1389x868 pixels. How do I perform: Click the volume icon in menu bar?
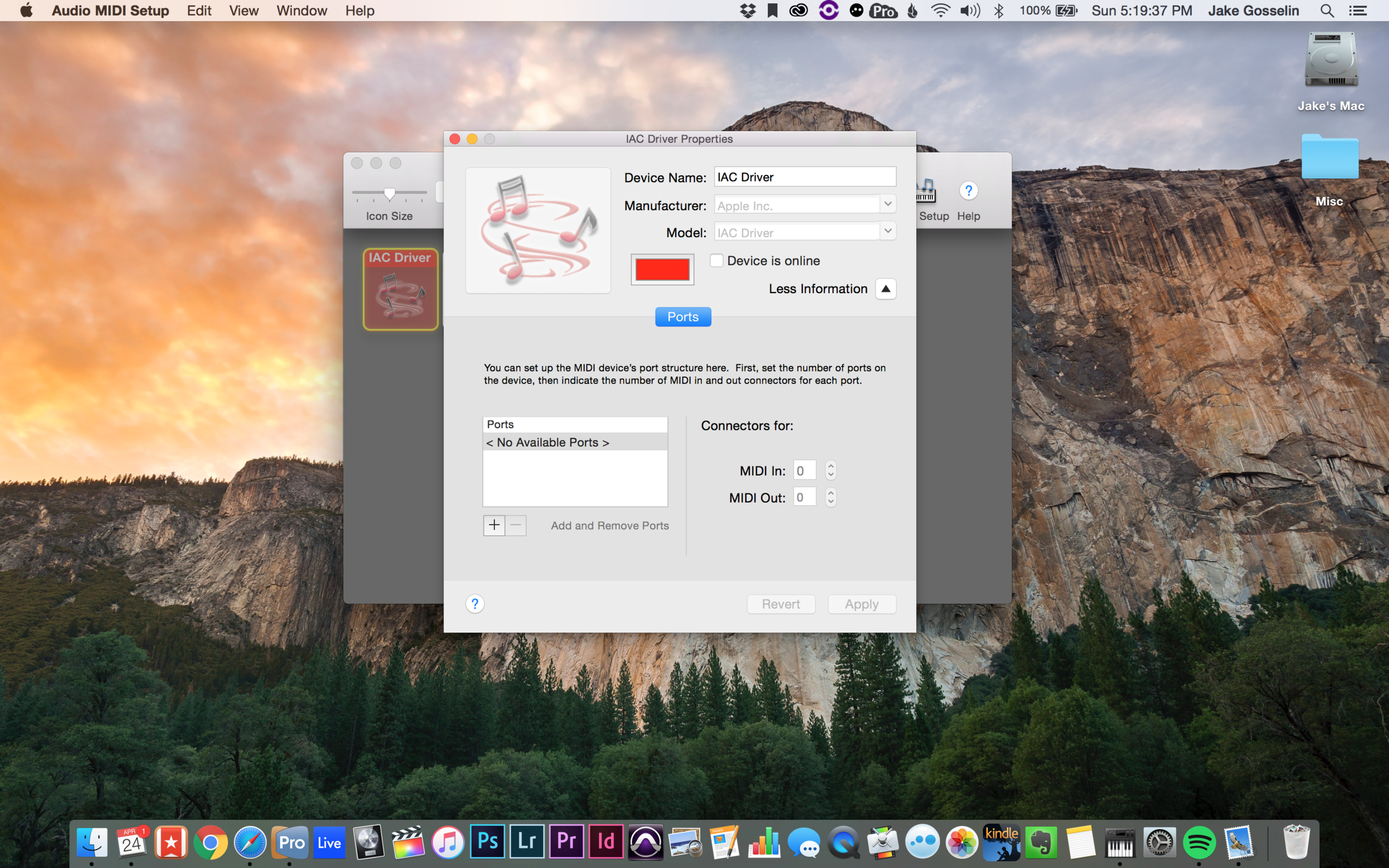[970, 11]
